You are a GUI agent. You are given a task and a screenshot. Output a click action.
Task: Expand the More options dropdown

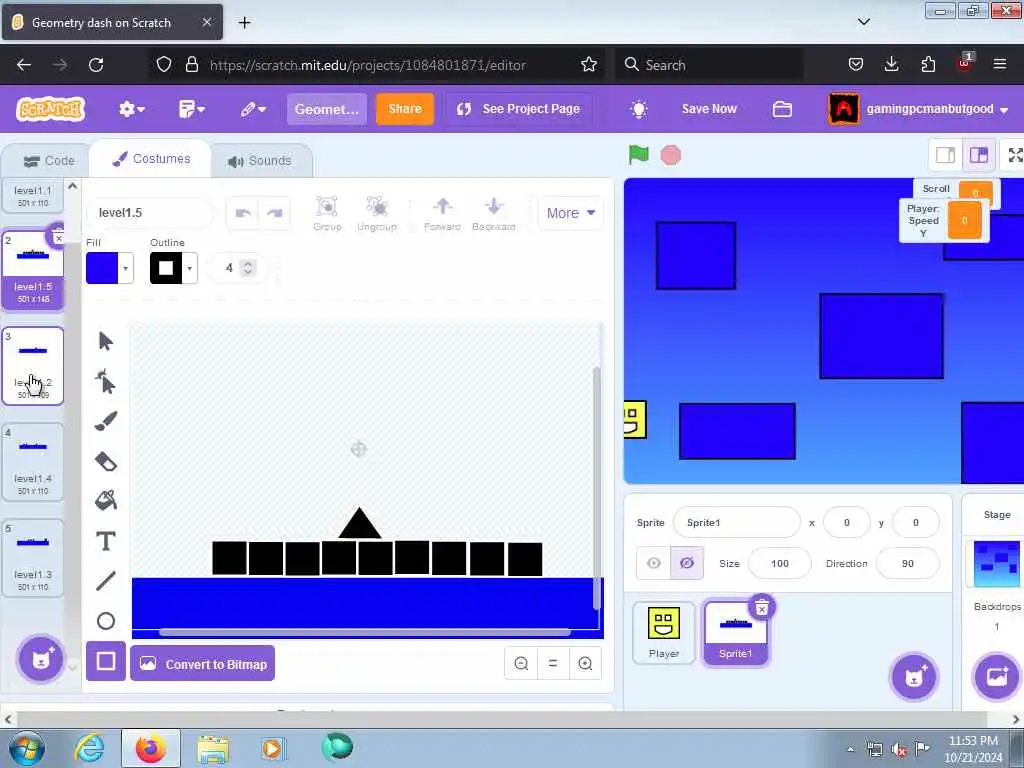click(x=571, y=213)
